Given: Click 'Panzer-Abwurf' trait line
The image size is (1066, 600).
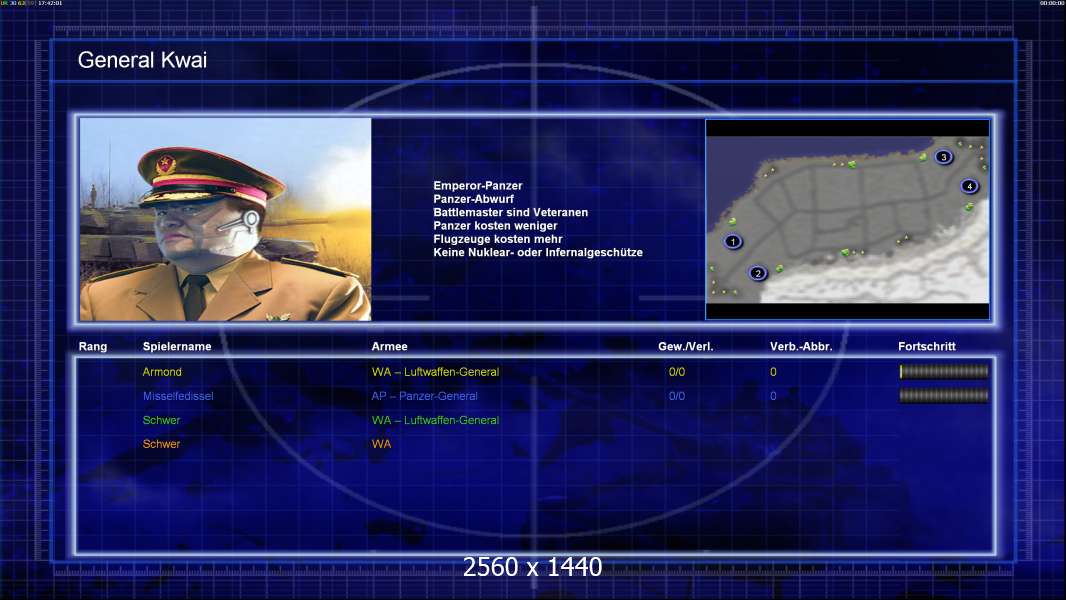Looking at the screenshot, I should pyautogui.click(x=473, y=199).
